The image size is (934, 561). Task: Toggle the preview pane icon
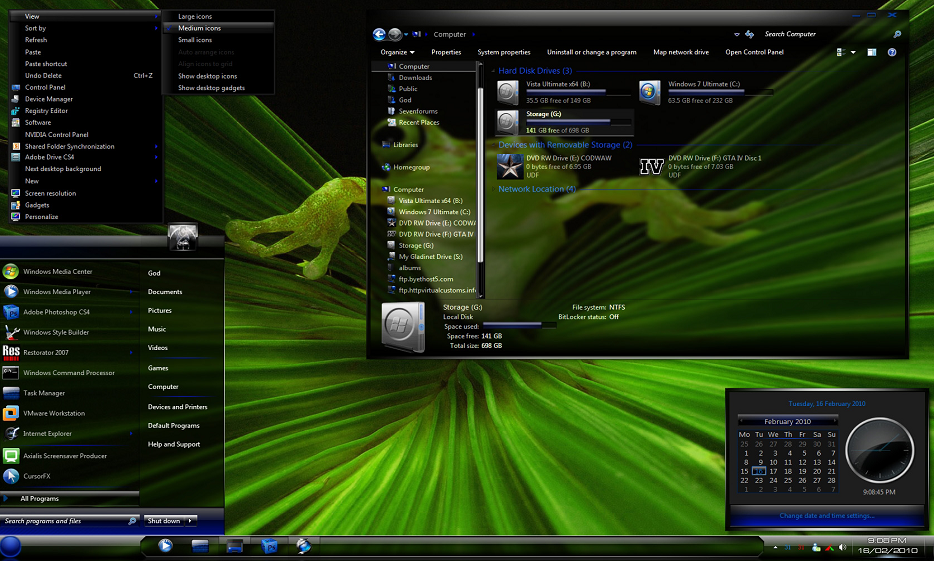tap(871, 52)
